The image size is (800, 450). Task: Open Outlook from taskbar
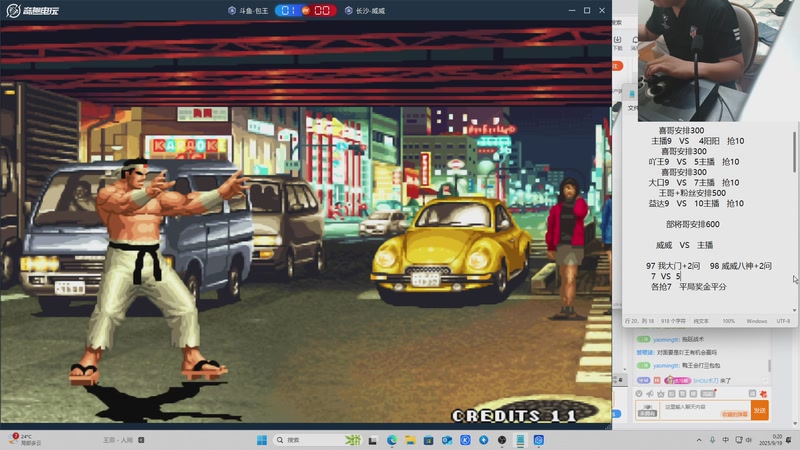(447, 440)
